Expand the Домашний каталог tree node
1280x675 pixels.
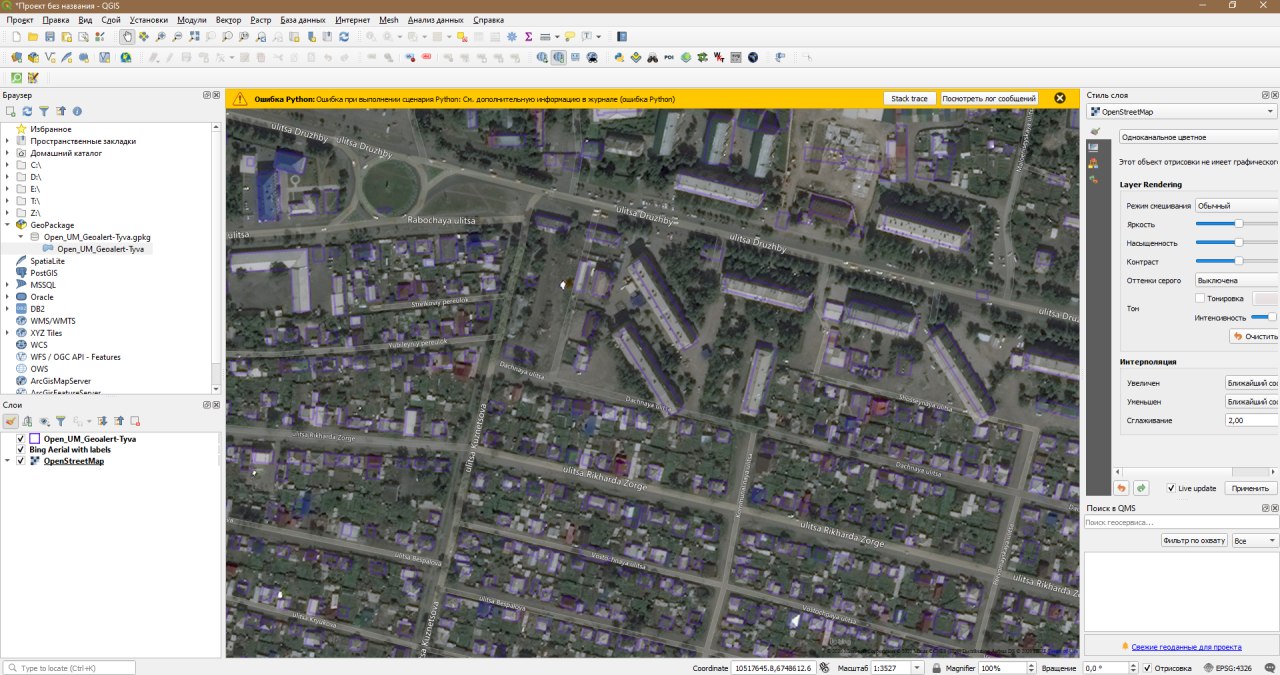pos(8,153)
